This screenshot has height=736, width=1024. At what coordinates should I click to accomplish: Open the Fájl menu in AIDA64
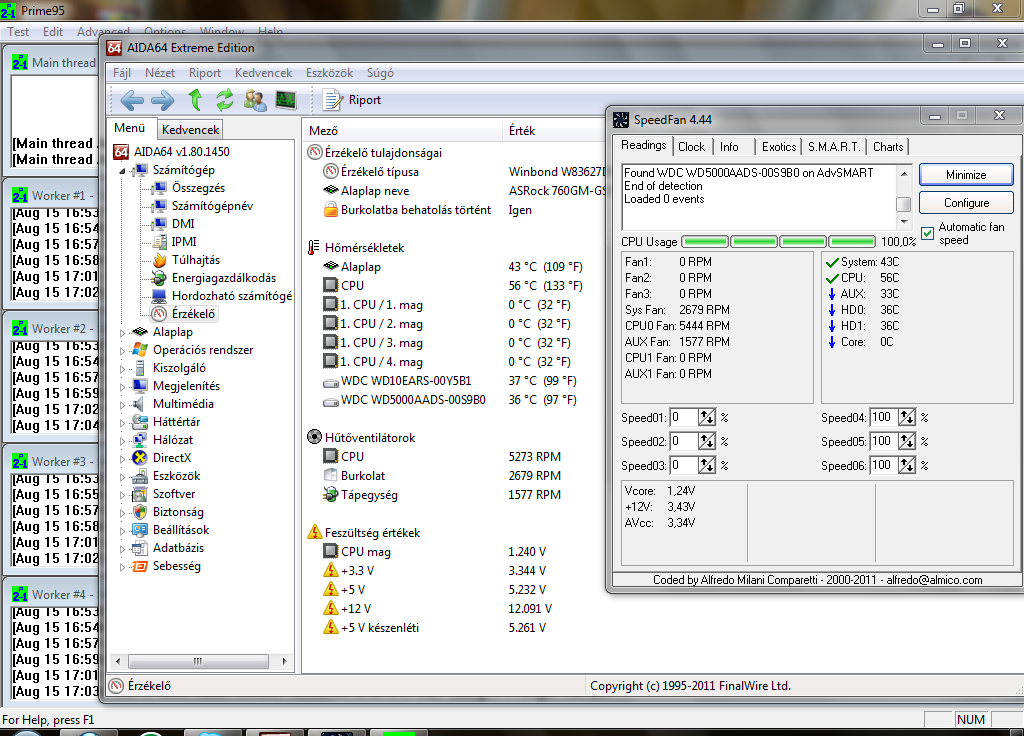[x=122, y=73]
